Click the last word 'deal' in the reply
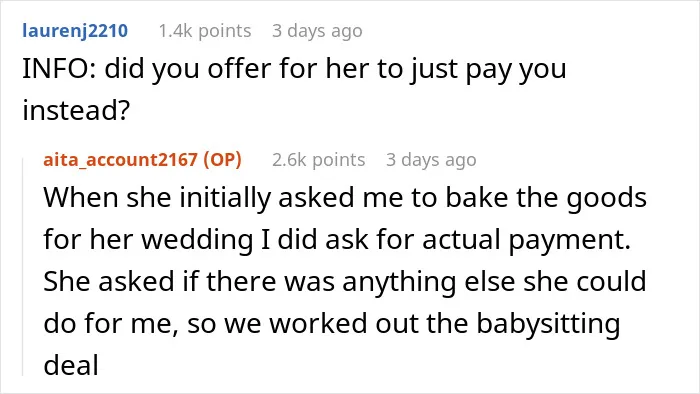 [x=71, y=365]
